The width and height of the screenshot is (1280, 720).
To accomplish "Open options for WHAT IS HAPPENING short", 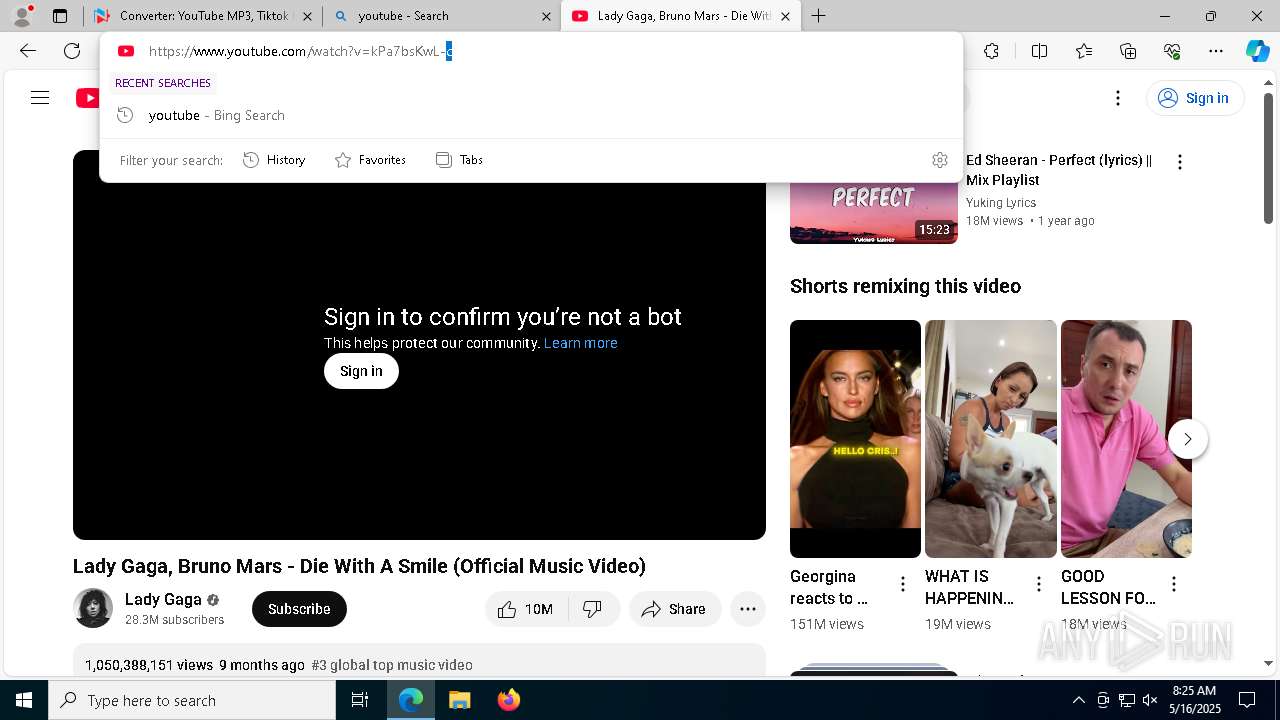I will click(1039, 584).
